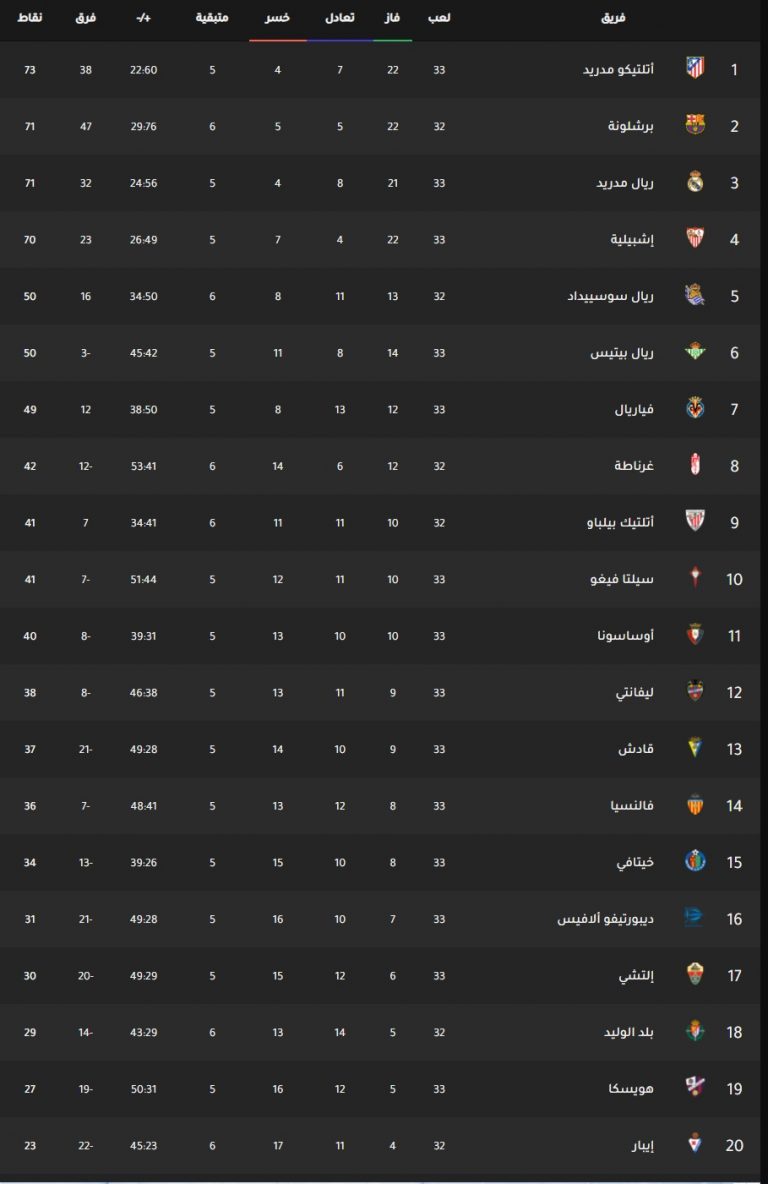This screenshot has height=1184, width=768.
Task: Open the سيلتا فيغو team name link
Action: point(621,579)
